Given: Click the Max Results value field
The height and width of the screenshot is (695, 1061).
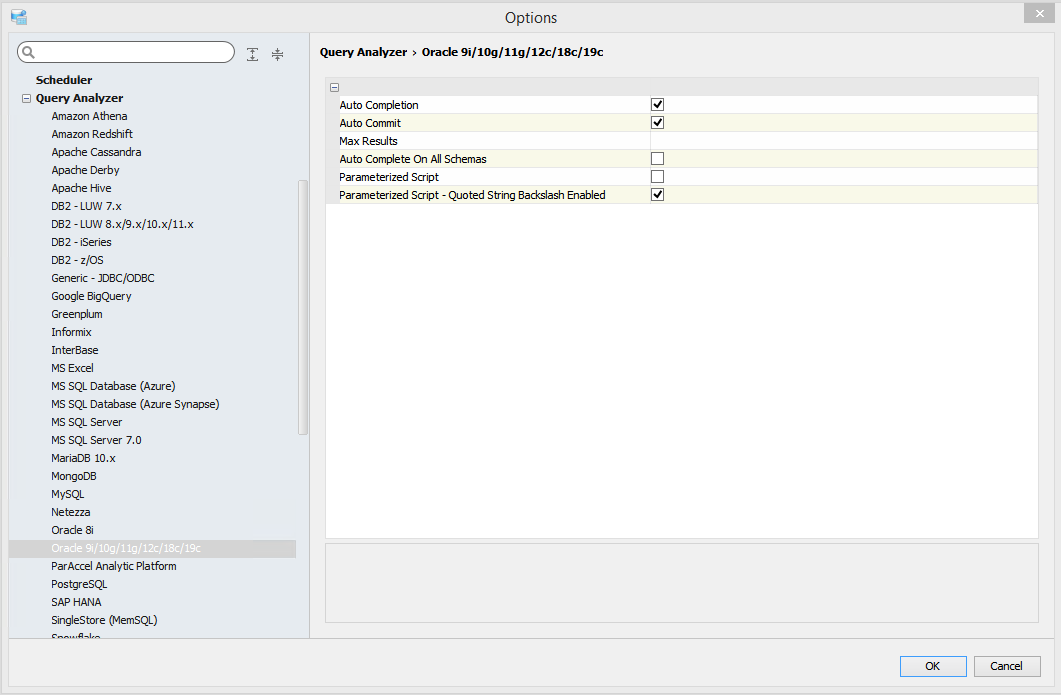Looking at the screenshot, I should (x=843, y=141).
